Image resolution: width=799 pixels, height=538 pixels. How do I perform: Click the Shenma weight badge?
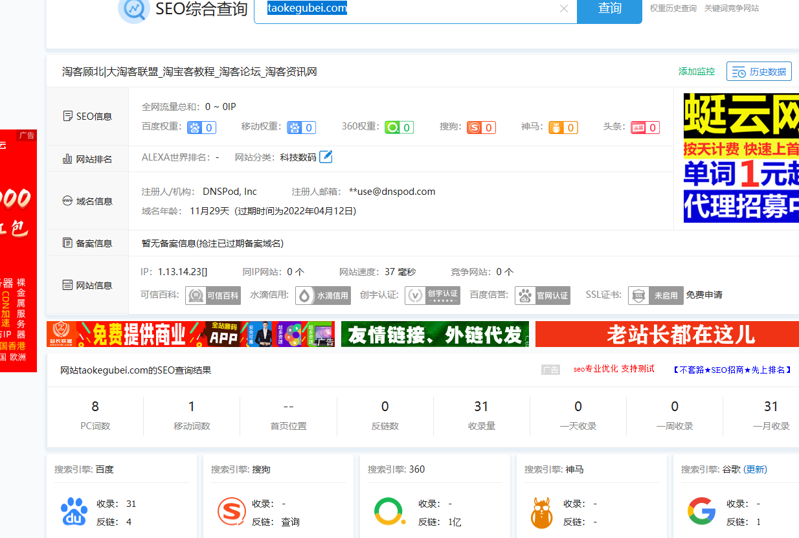click(563, 127)
